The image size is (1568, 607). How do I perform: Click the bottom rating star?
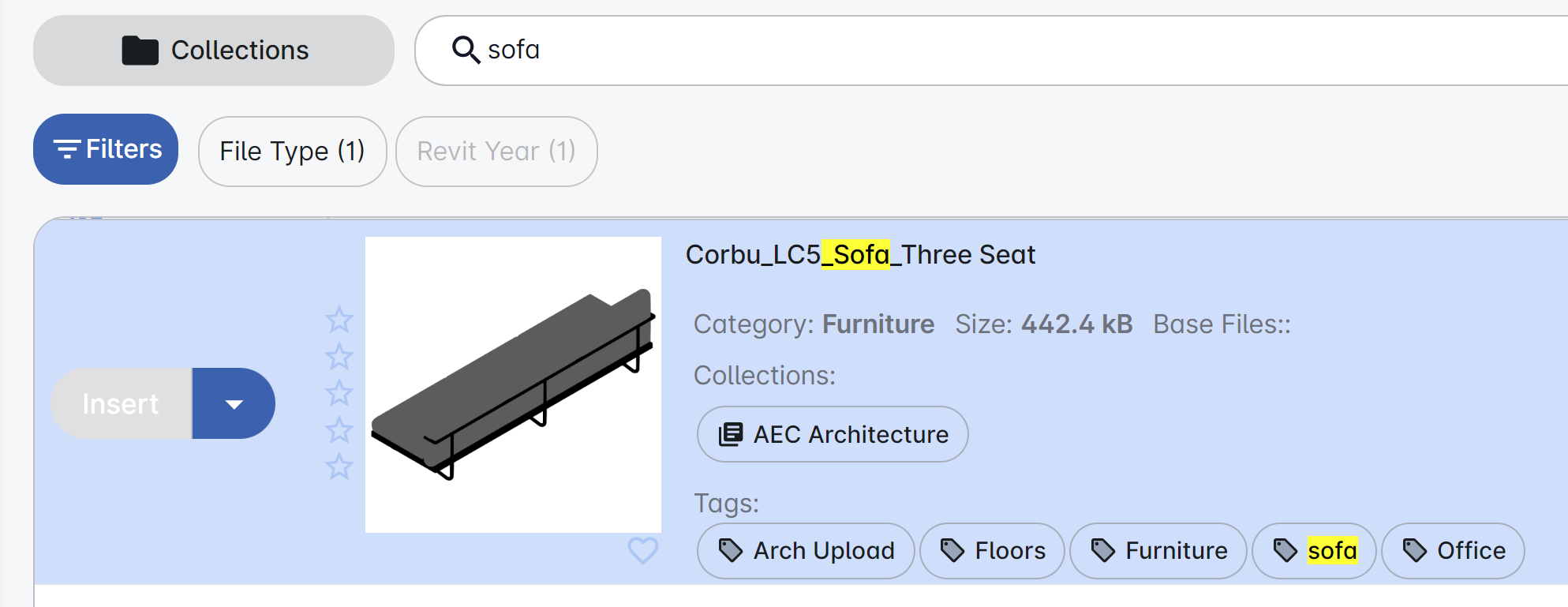pos(339,466)
